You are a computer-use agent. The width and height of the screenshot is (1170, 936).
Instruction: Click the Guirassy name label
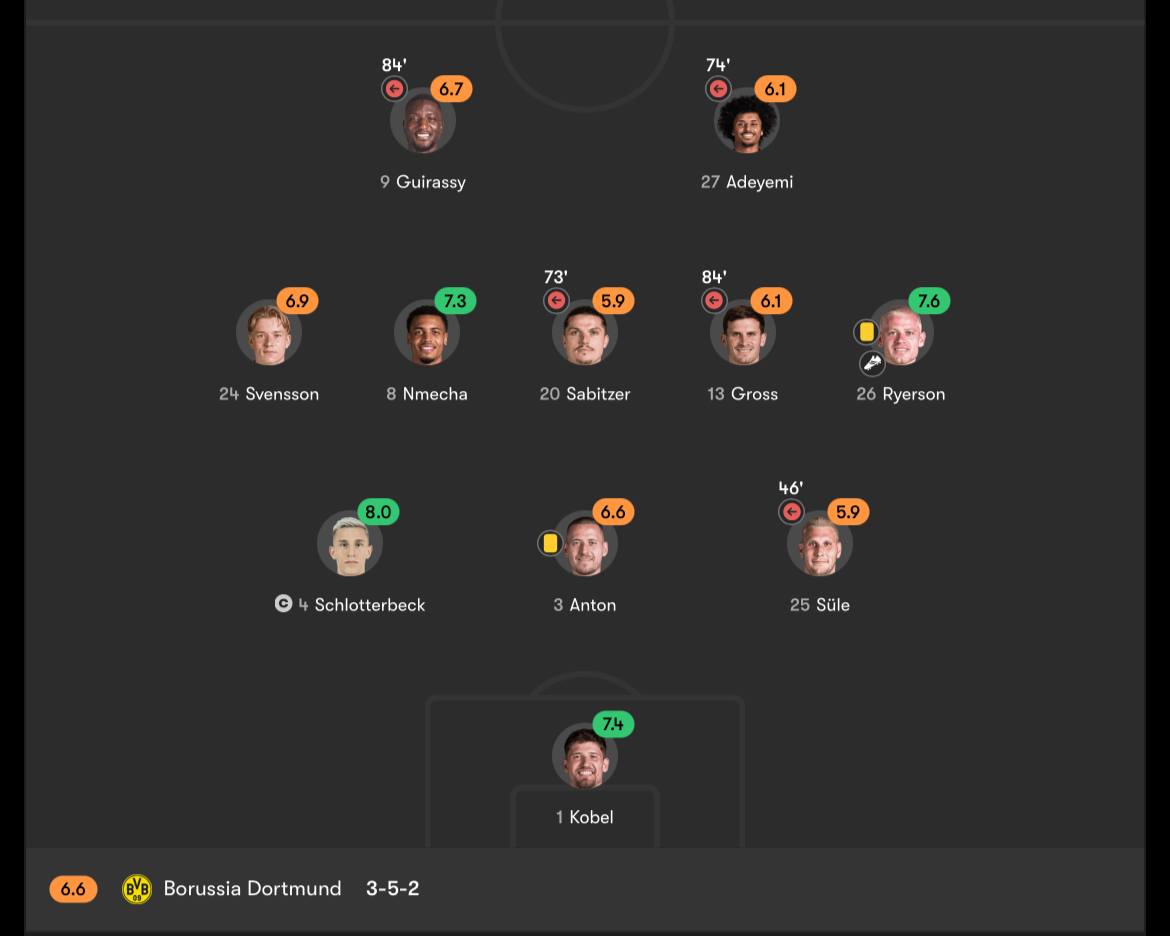point(430,182)
